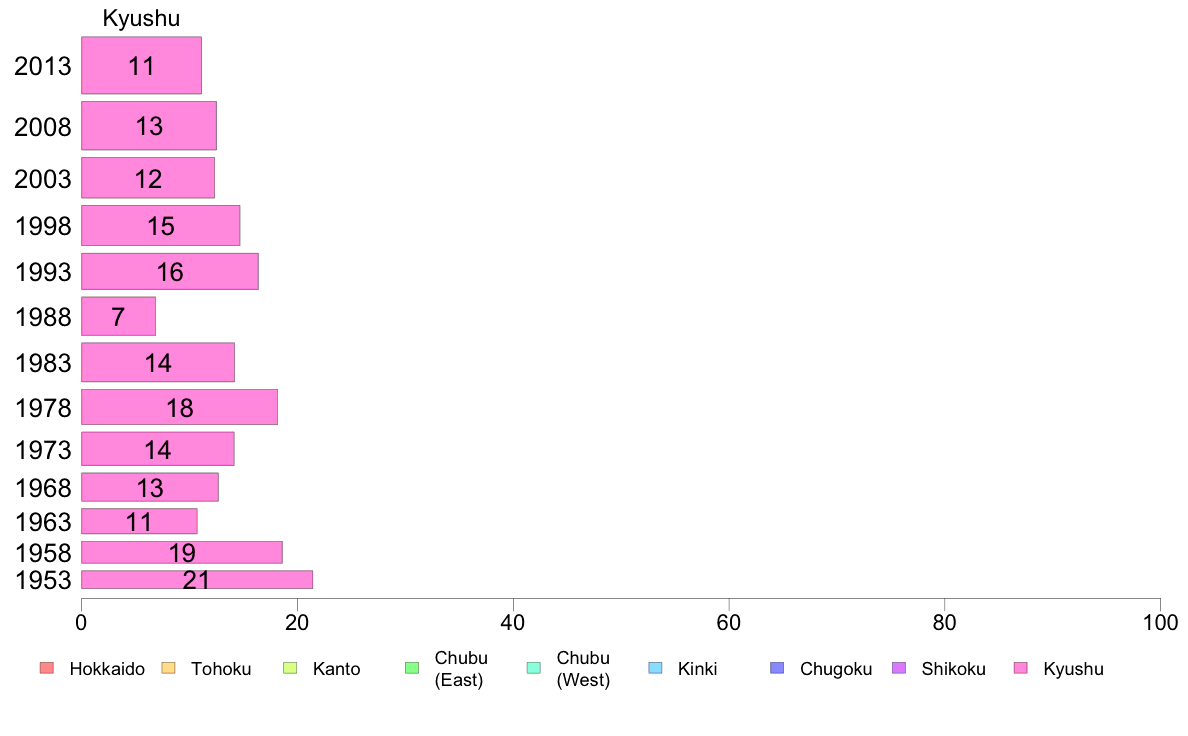Click the 1958 bar showing 19
This screenshot has width=1188, height=736.
click(182, 553)
